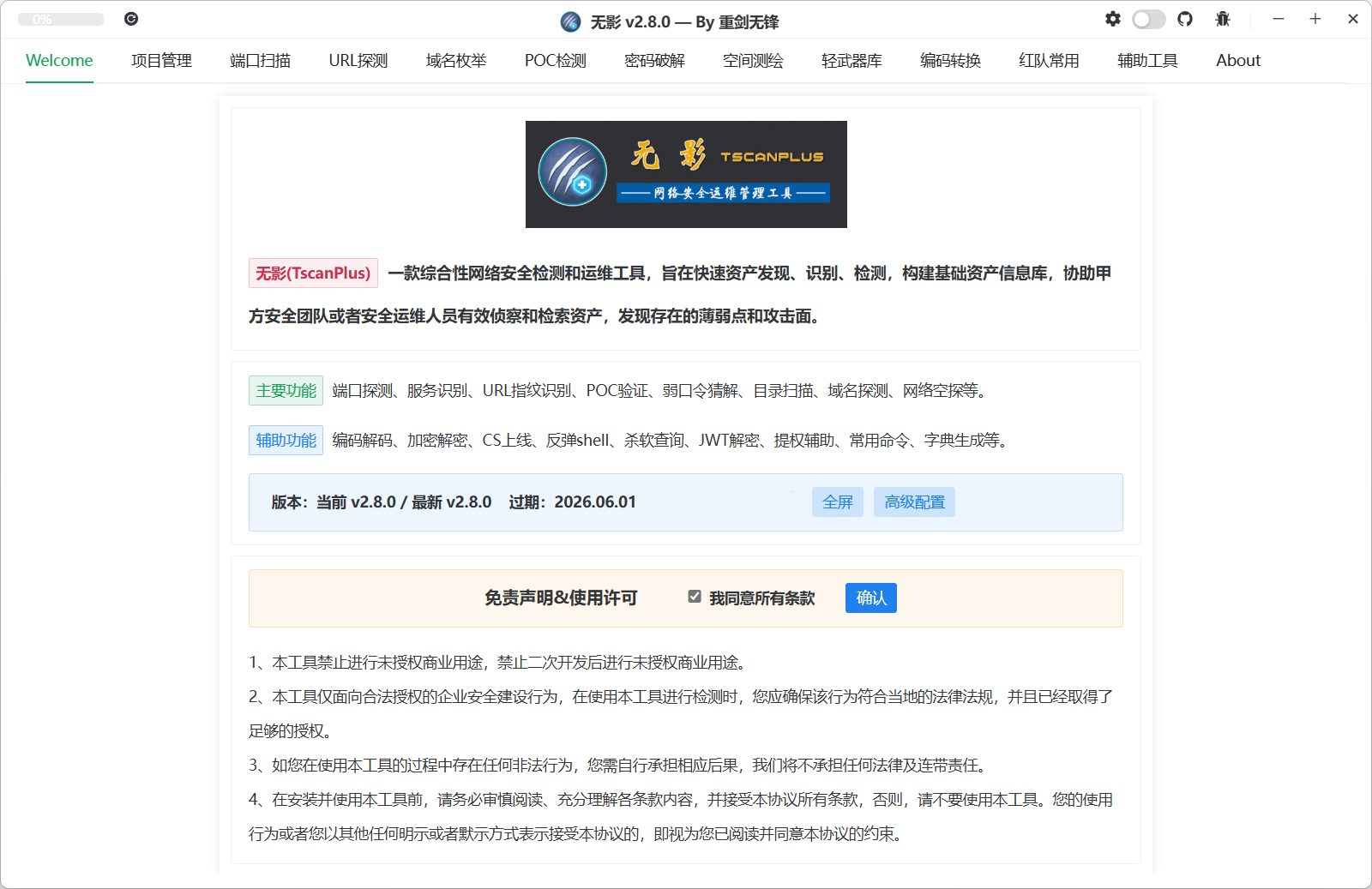Open the 密码破解 tab
This screenshot has height=889, width=1372.
[654, 61]
